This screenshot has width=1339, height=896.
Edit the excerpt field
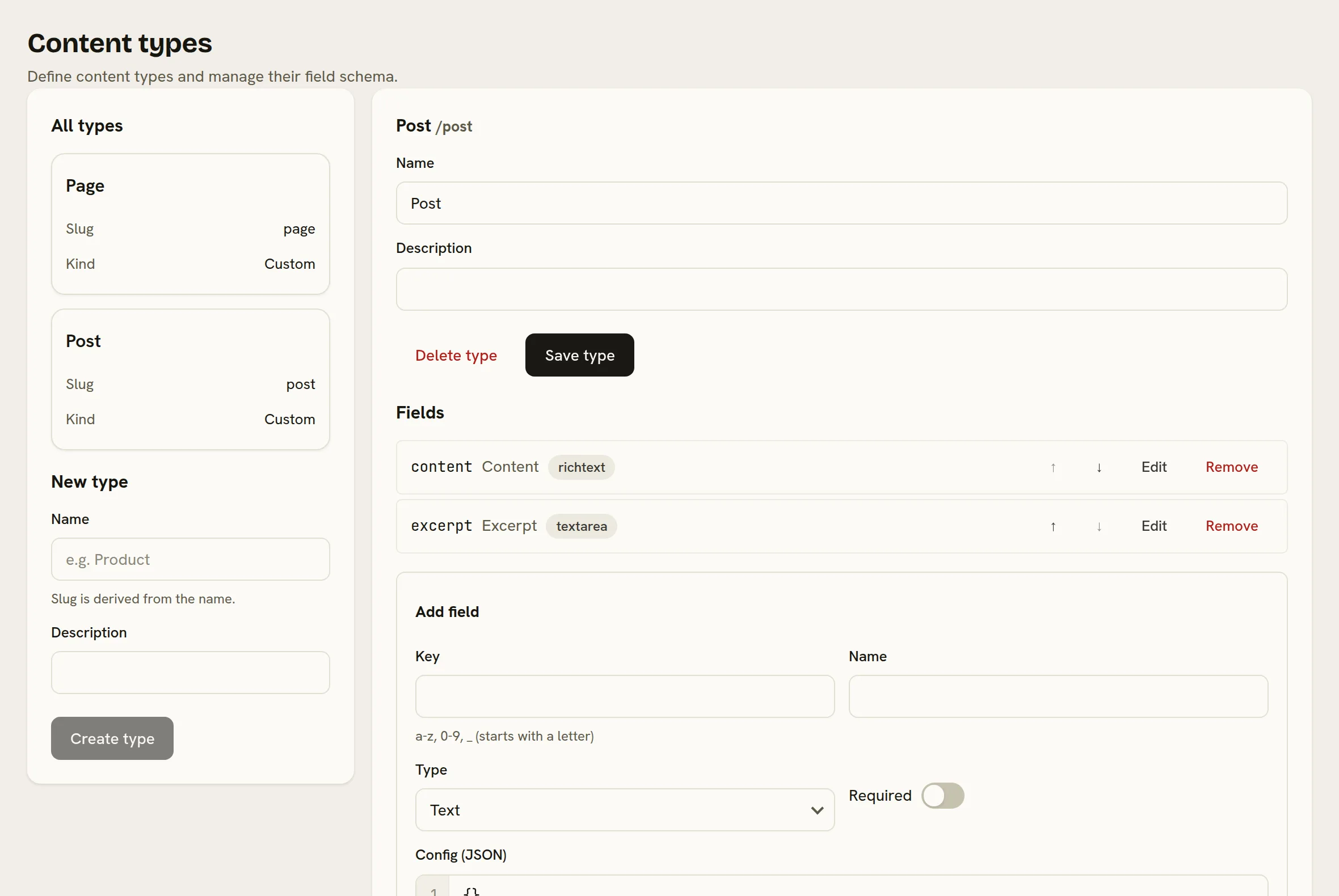[x=1154, y=526]
